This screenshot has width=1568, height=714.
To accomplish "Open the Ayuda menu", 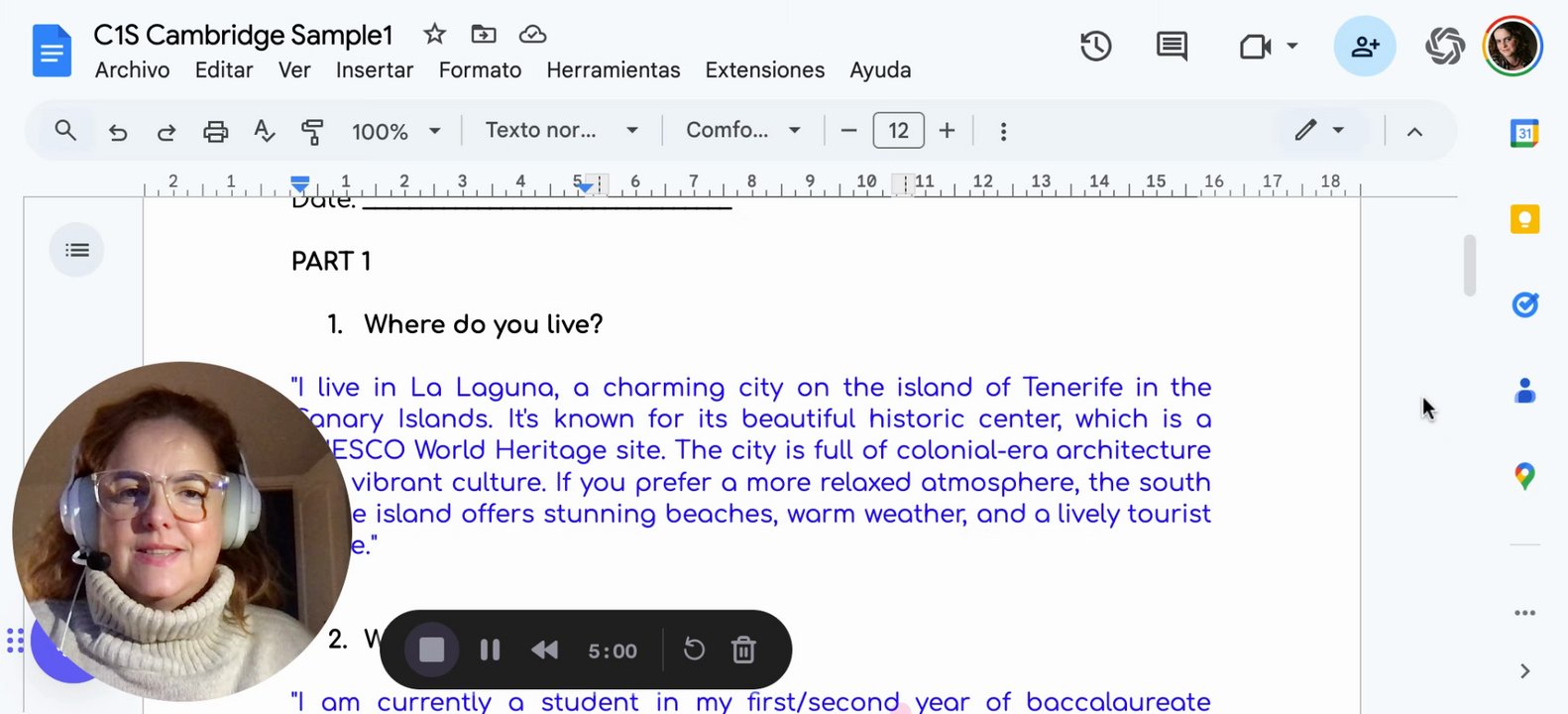I will coord(880,70).
